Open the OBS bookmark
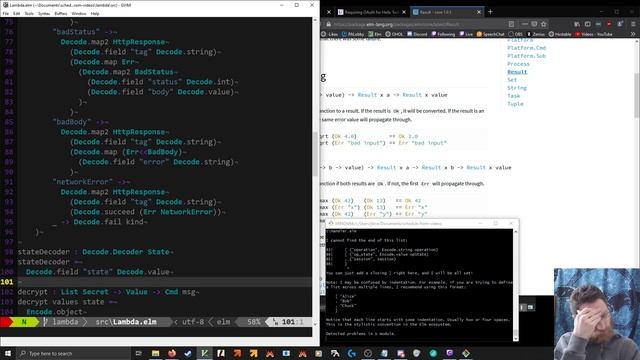The width and height of the screenshot is (640, 360). click(516, 34)
